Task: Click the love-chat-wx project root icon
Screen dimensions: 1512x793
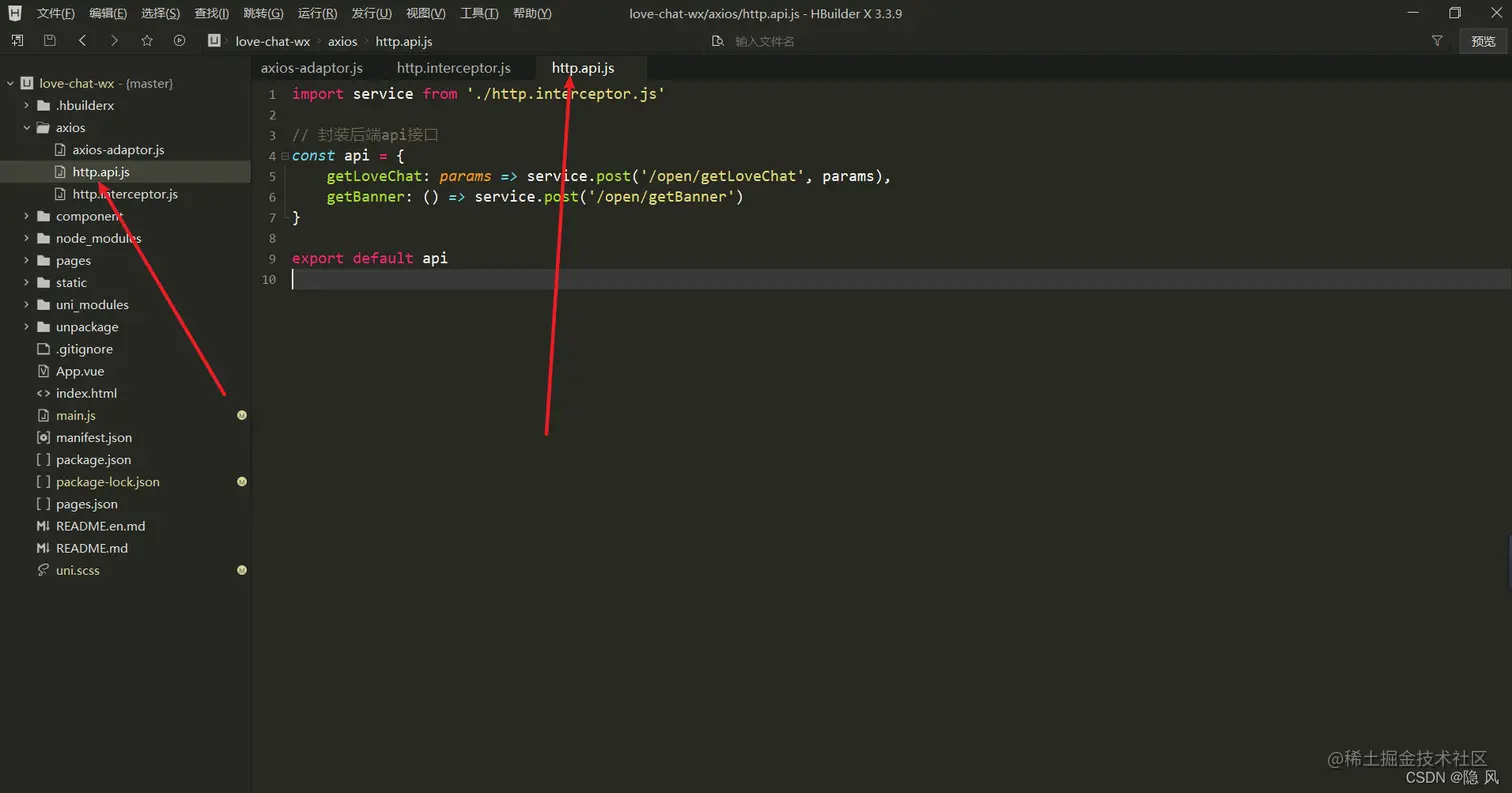Action: tap(27, 83)
